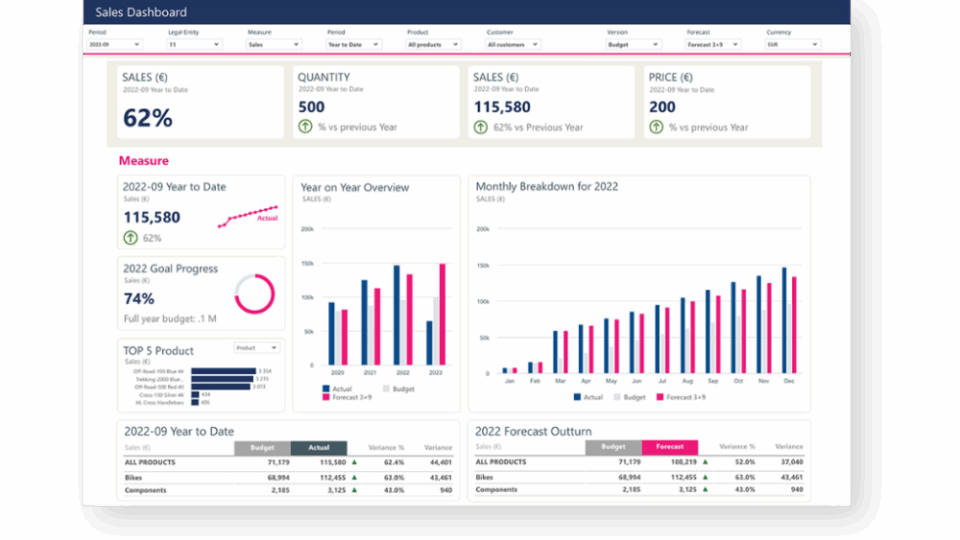Click the green up-arrow icon in the QUANTITY card

(x=305, y=127)
